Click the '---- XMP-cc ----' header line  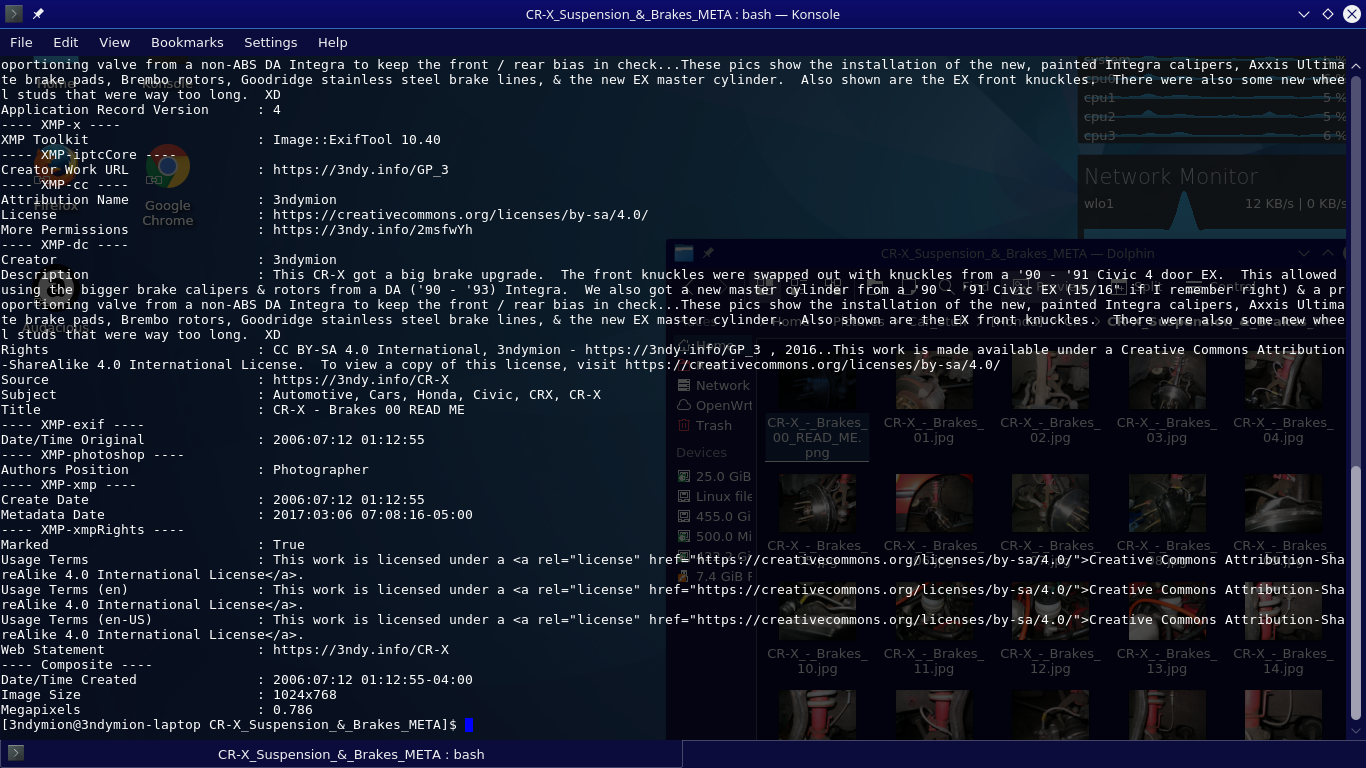(x=65, y=185)
